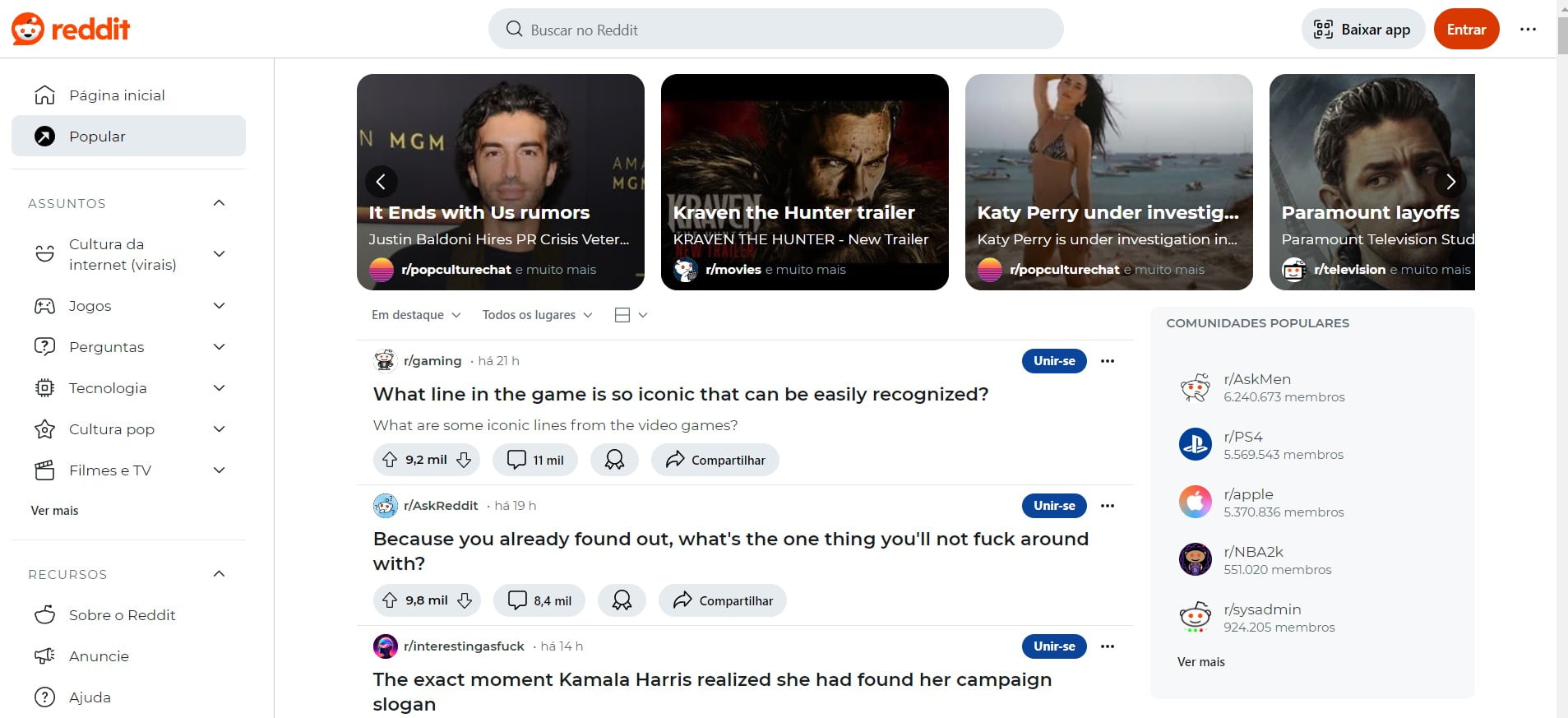Share the r/gaming post

point(715,460)
